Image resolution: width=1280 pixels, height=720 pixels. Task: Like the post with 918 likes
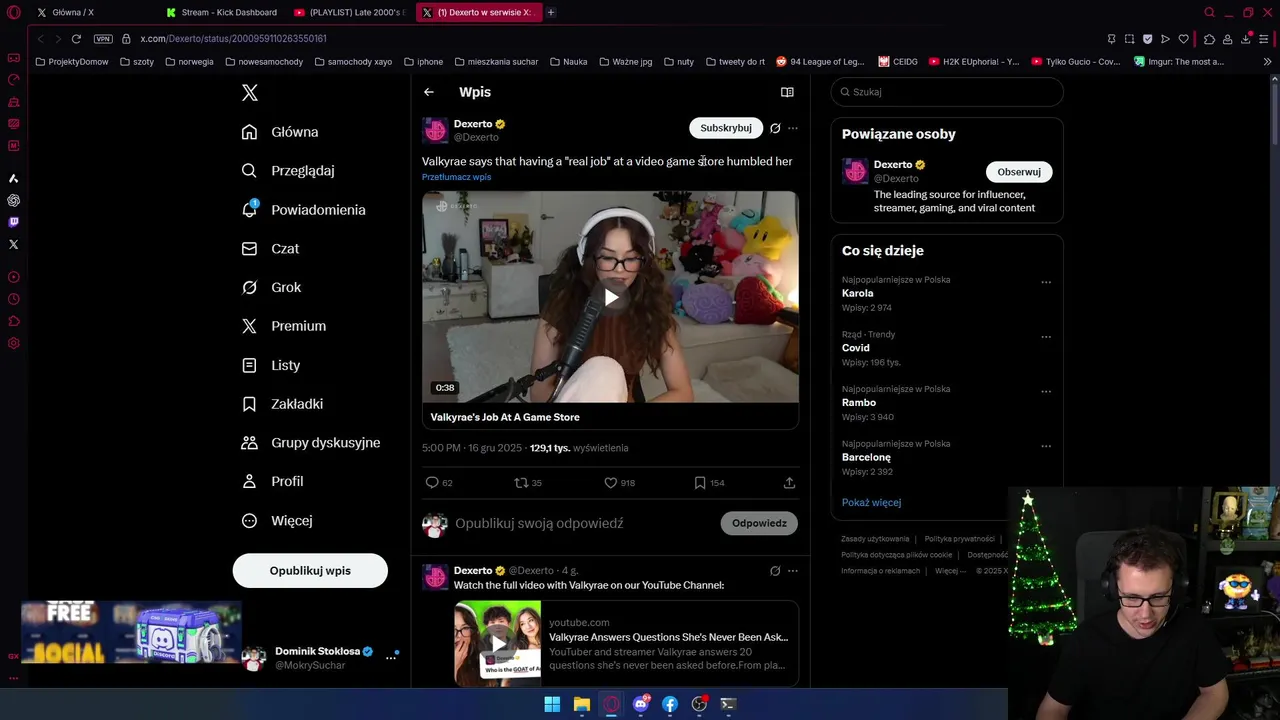[610, 483]
